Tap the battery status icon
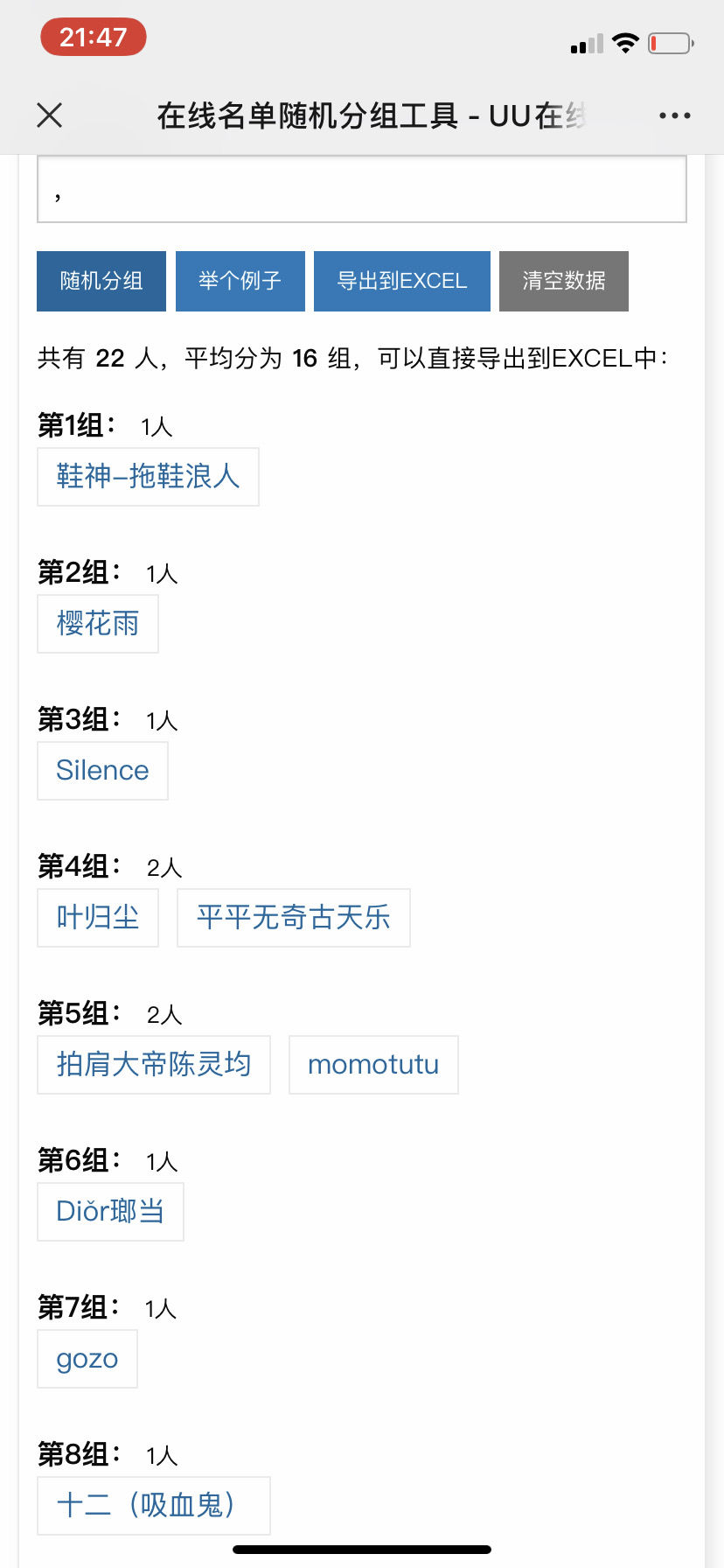 (671, 43)
